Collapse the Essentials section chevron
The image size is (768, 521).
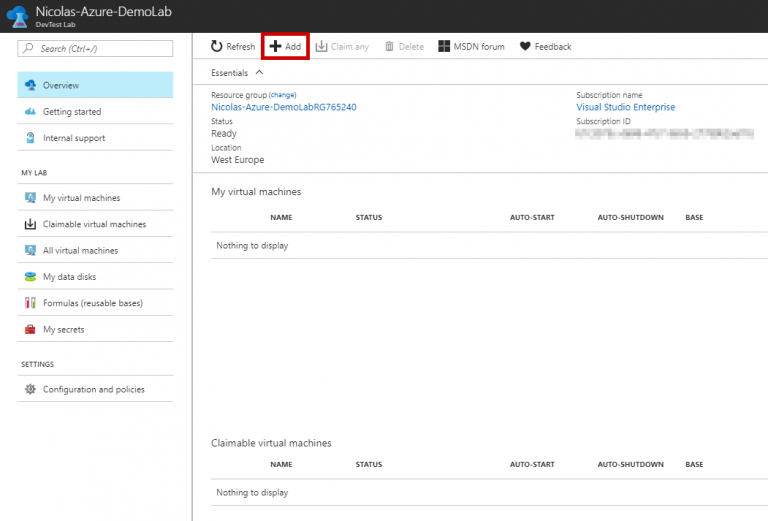tap(260, 72)
